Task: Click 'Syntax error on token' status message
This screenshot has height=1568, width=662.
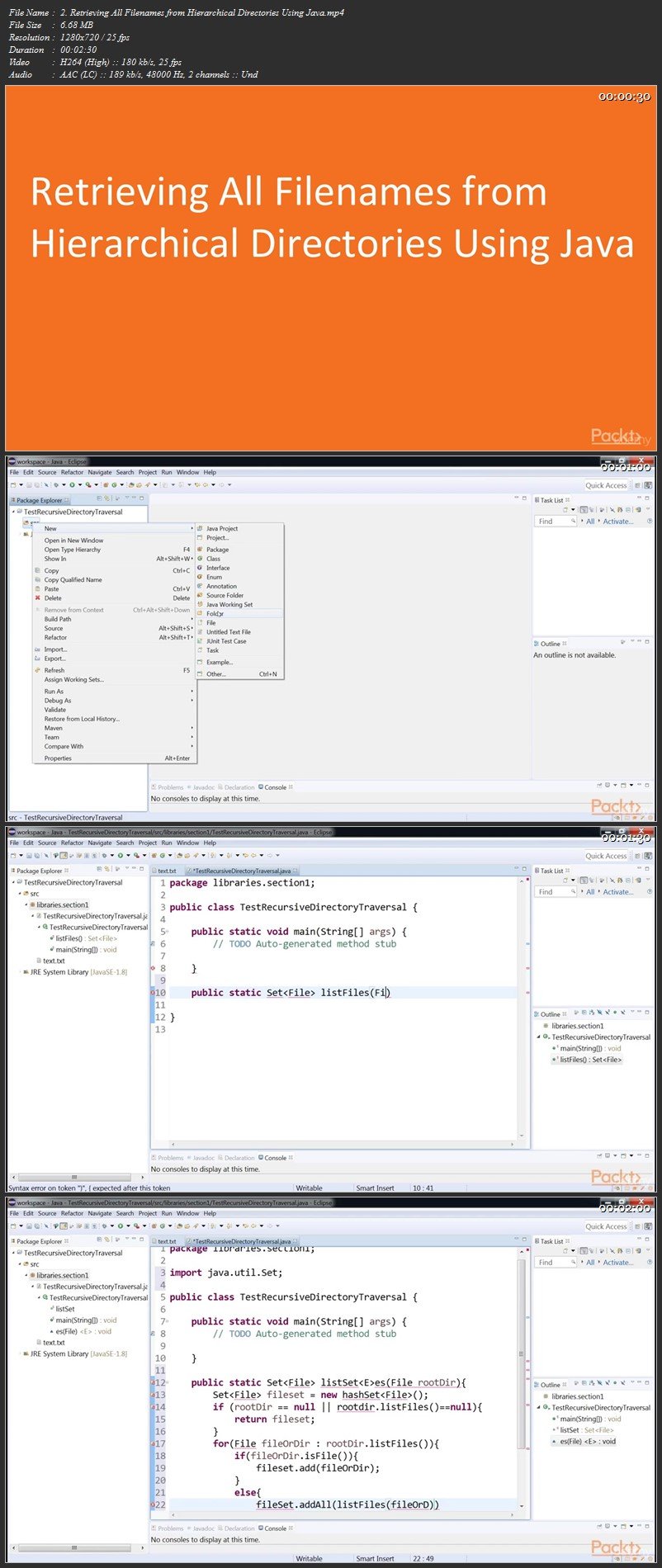Action: (x=89, y=1188)
